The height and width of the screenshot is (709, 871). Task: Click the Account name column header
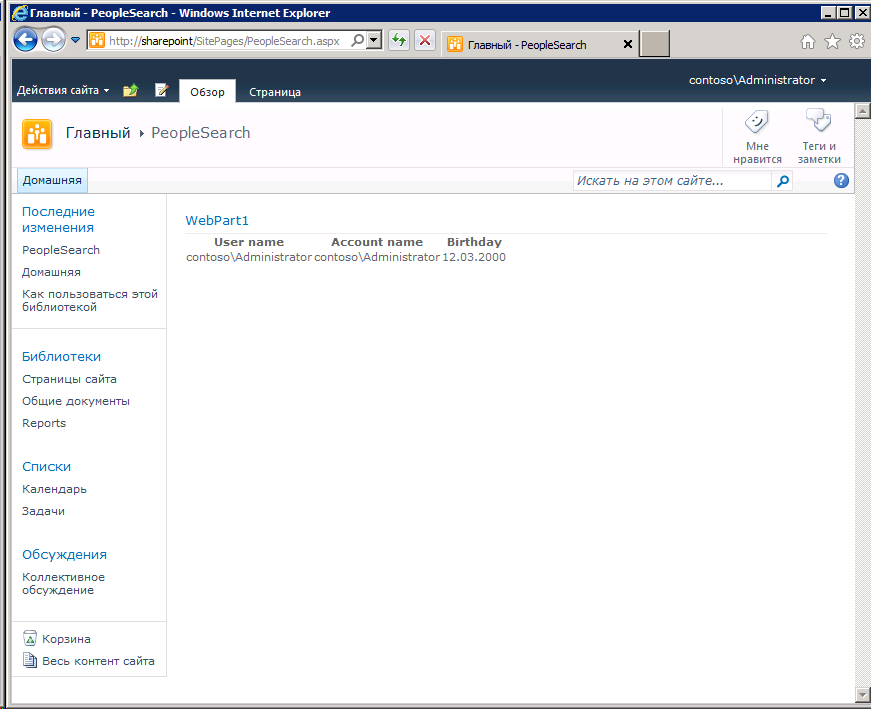(377, 242)
